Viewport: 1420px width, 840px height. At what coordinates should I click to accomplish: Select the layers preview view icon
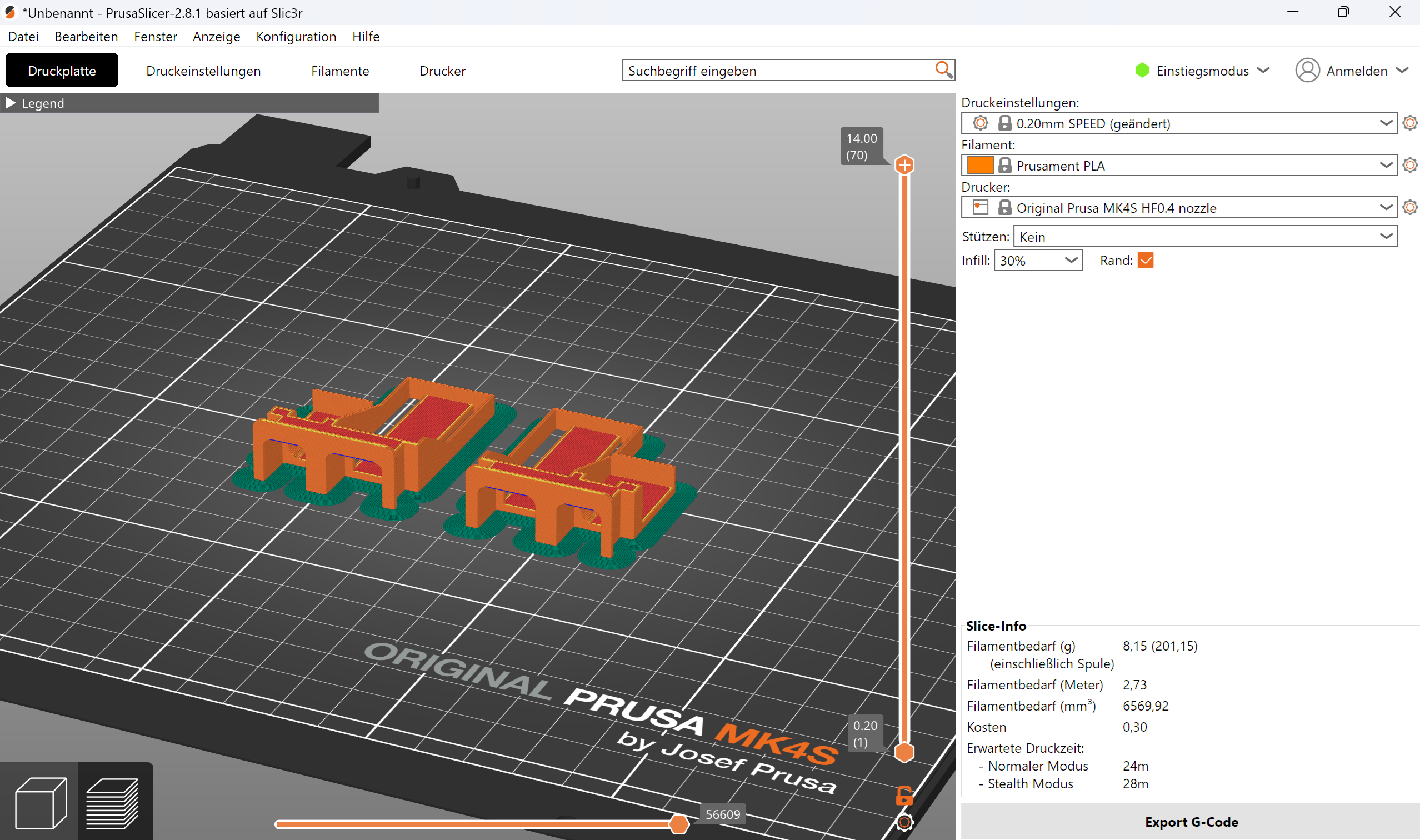pos(113,802)
